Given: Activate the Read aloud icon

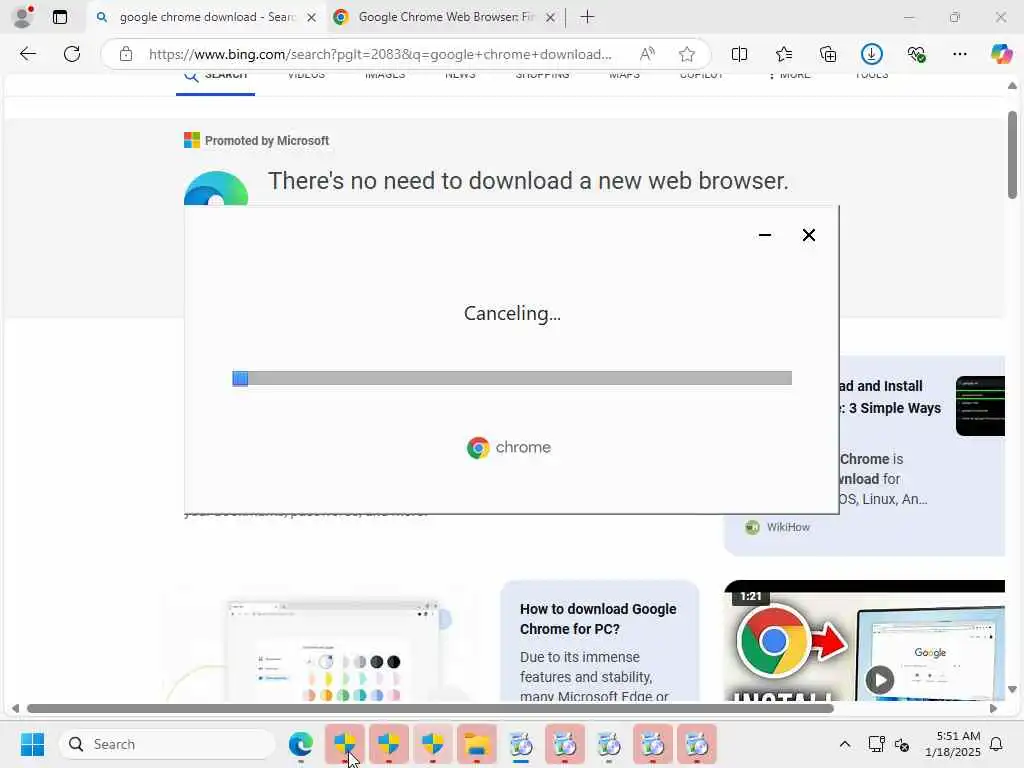Looking at the screenshot, I should pyautogui.click(x=647, y=54).
